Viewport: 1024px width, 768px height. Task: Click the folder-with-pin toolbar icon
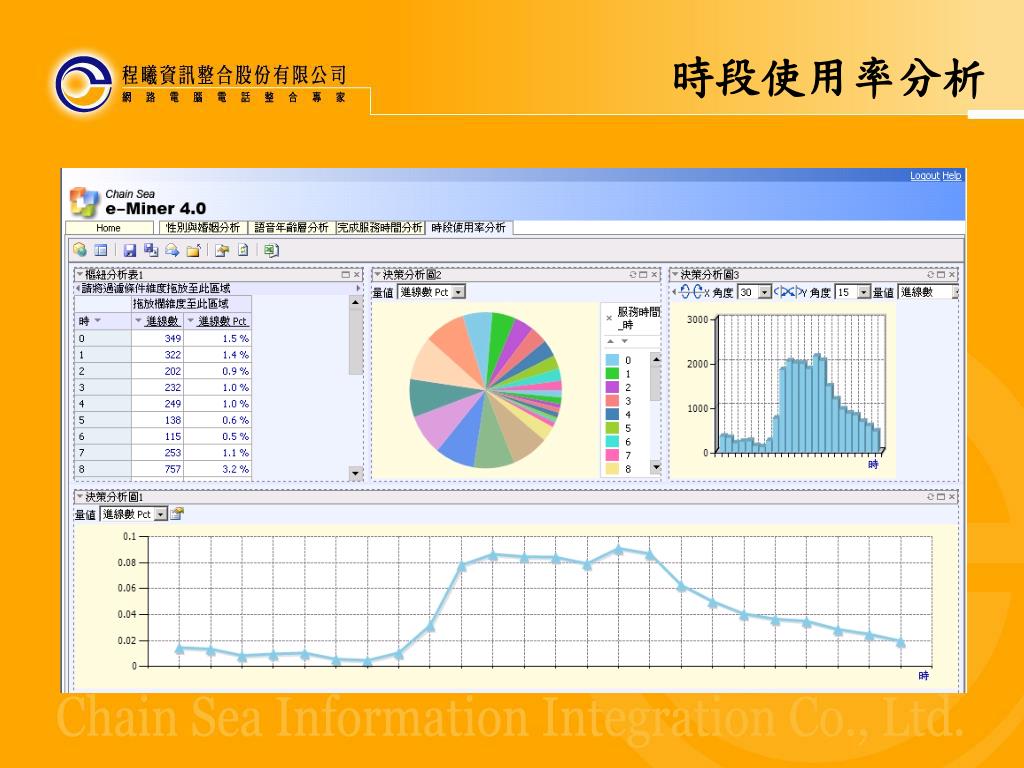tap(222, 249)
